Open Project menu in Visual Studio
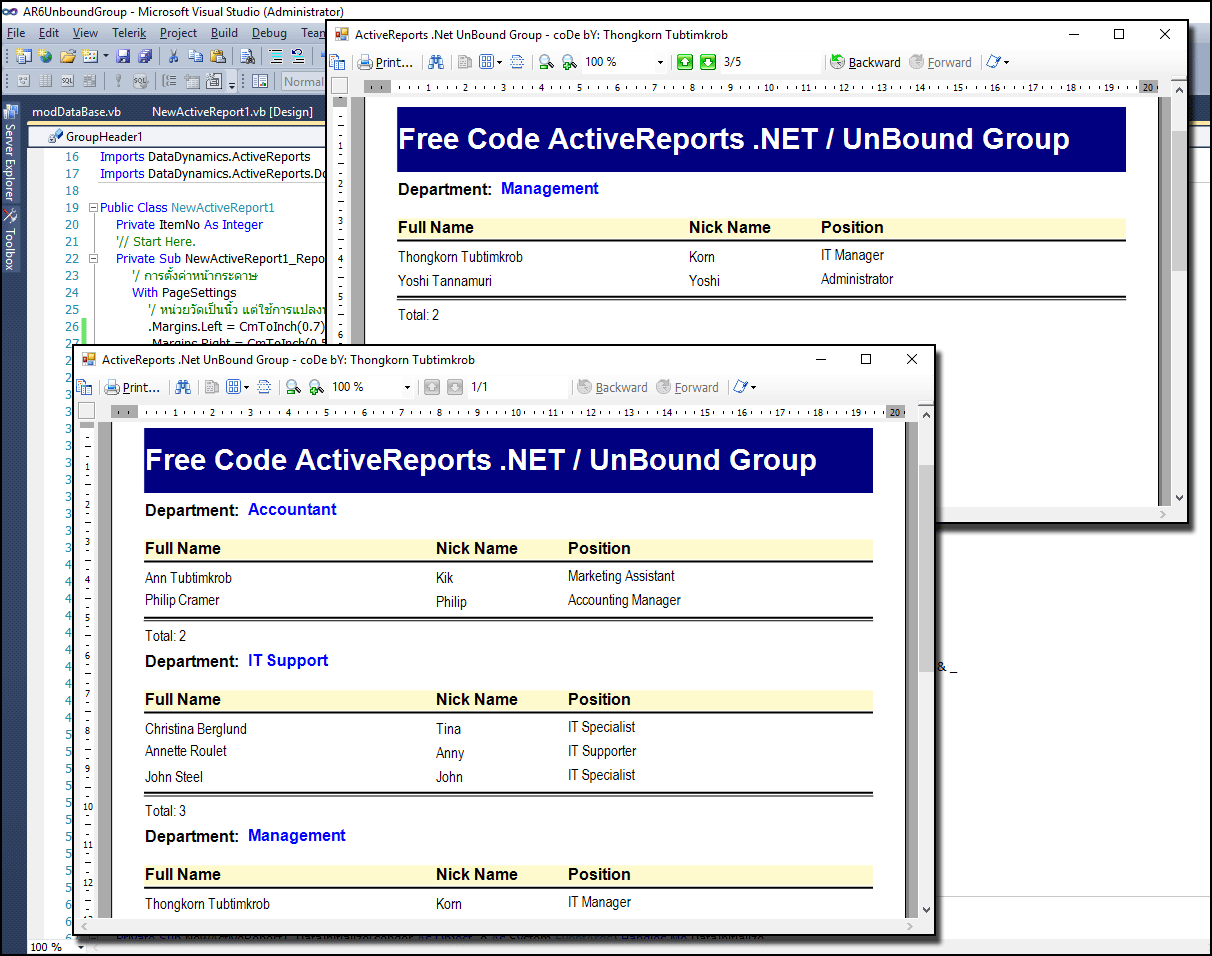1212x956 pixels. coord(179,33)
